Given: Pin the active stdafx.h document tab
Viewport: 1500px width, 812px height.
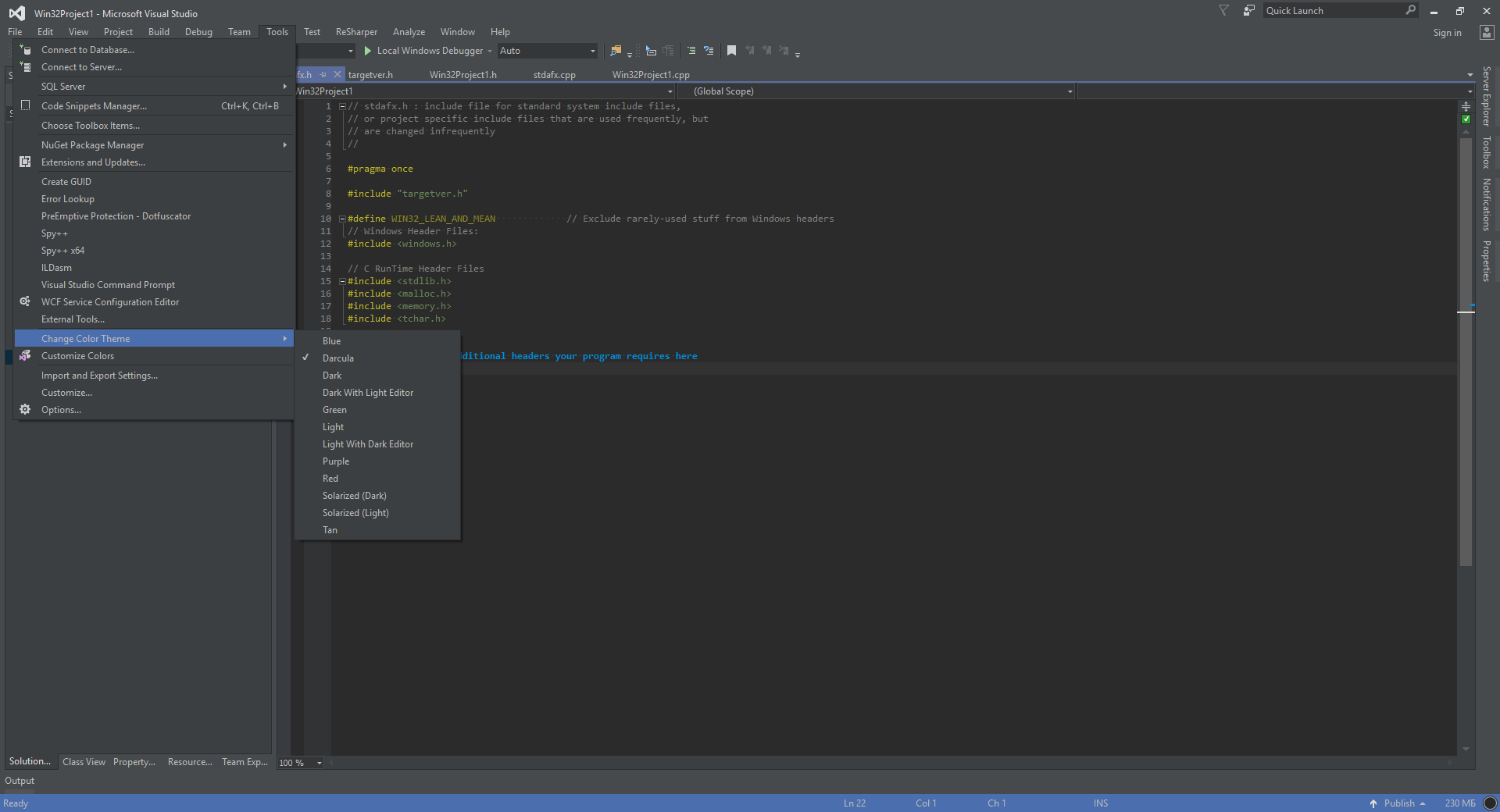Looking at the screenshot, I should pos(323,75).
